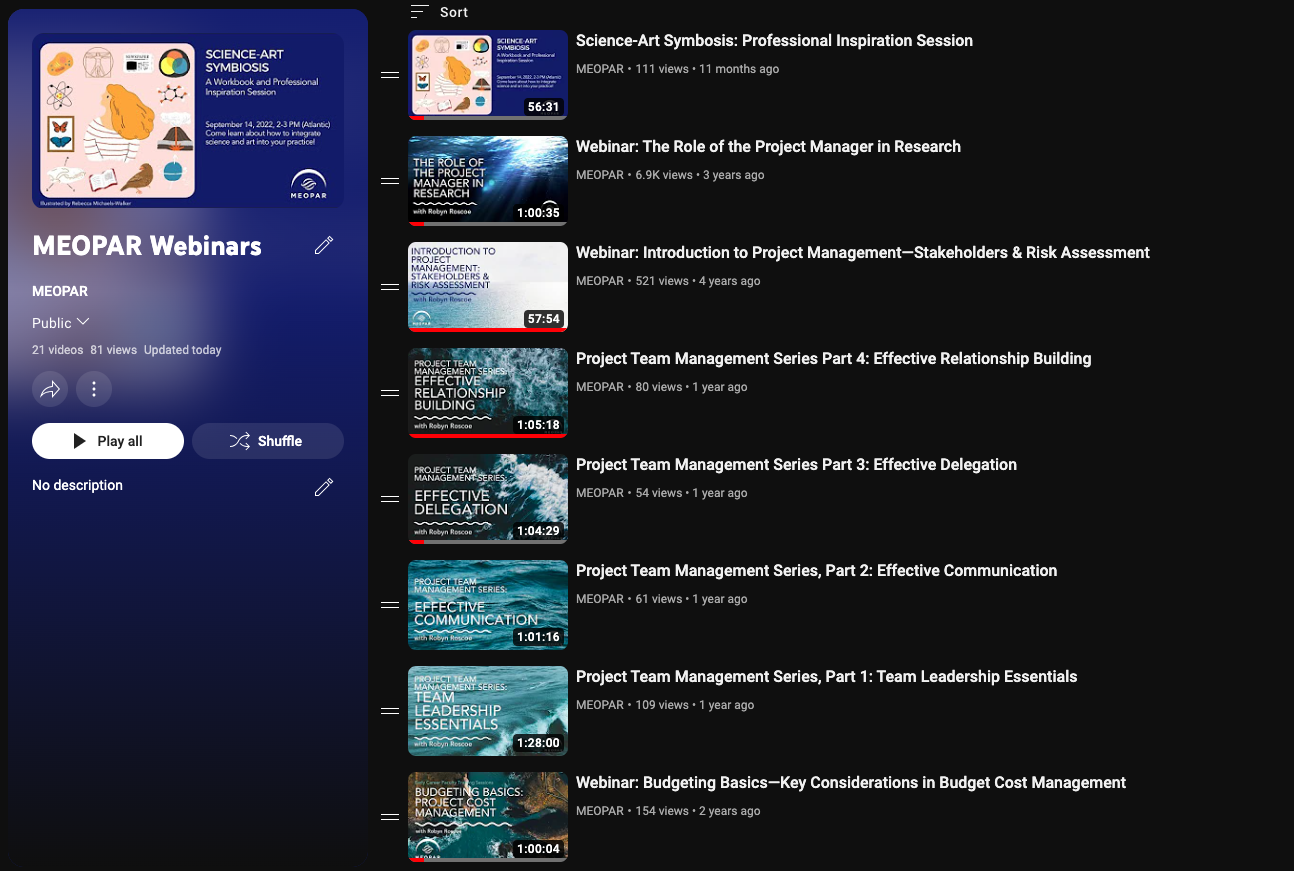The image size is (1294, 871).
Task: Open Webinar: The Role of the Project Manager title
Action: click(768, 147)
